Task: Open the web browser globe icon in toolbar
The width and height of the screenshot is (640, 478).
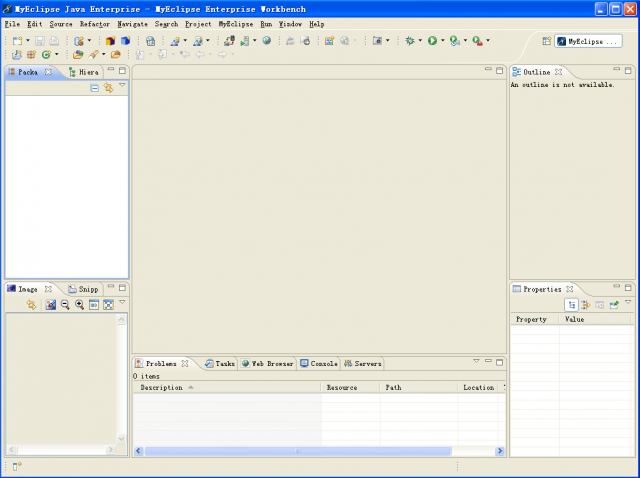Action: click(x=266, y=41)
